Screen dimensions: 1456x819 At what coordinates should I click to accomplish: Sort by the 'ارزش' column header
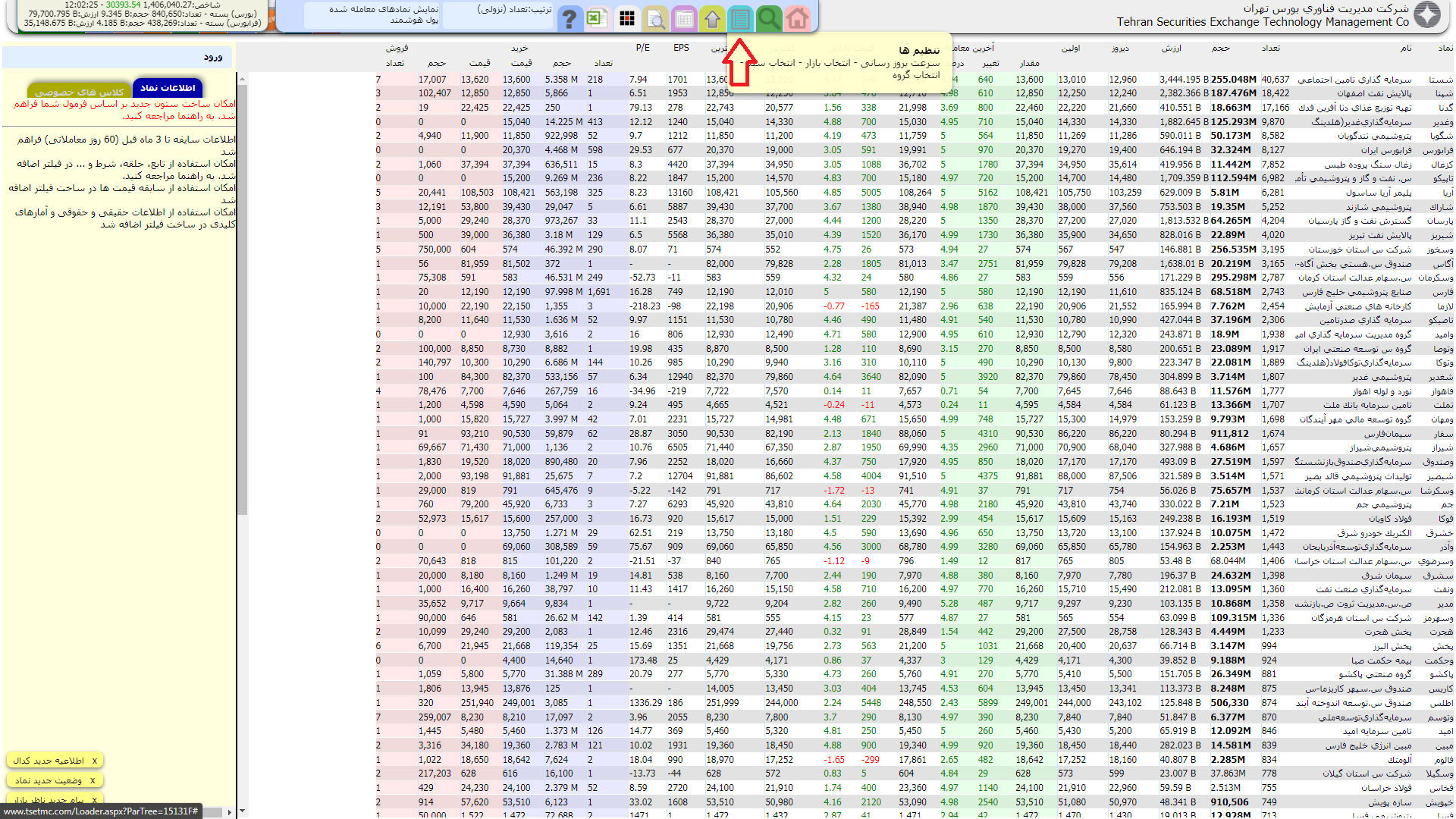click(x=1172, y=48)
